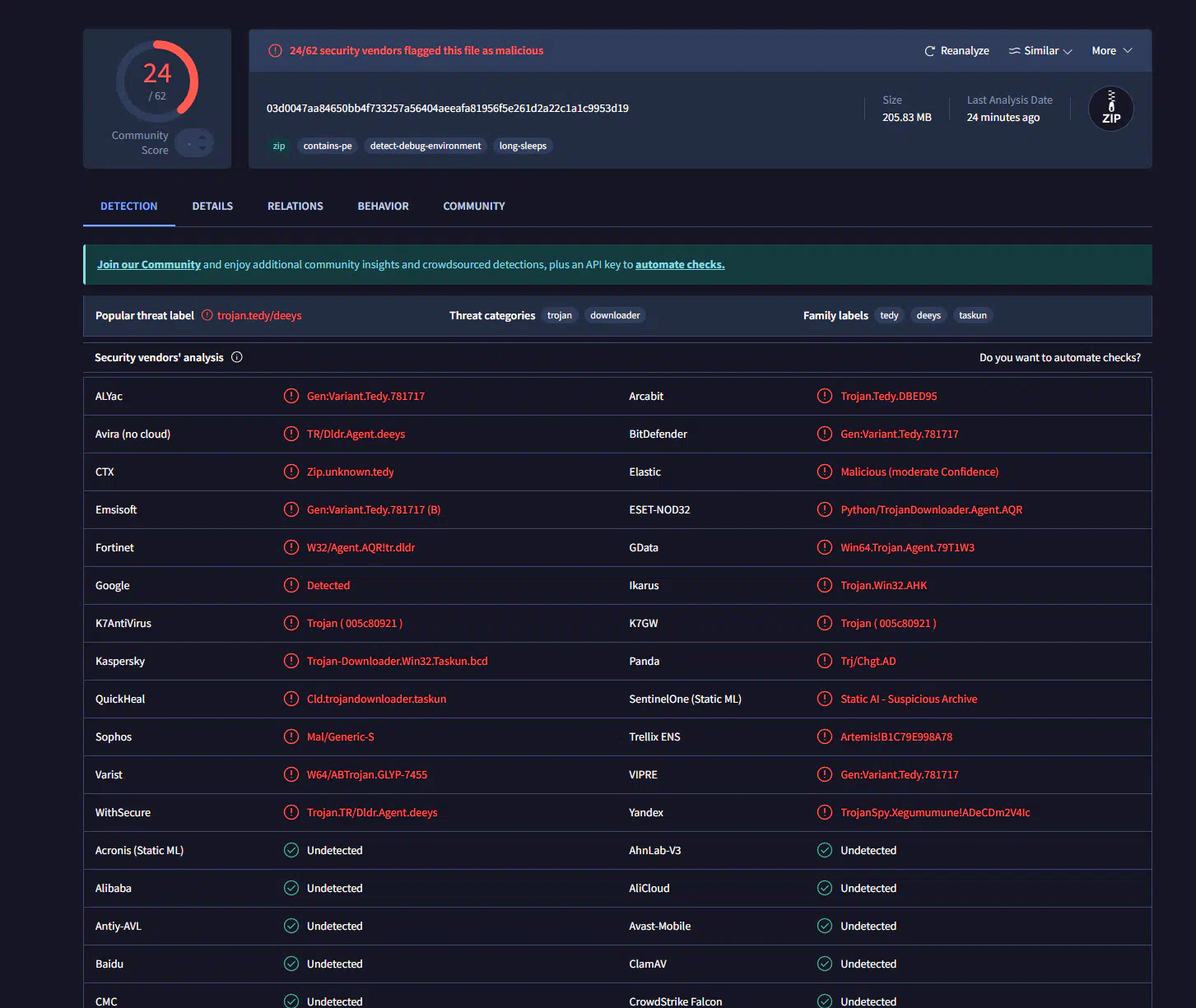This screenshot has width=1196, height=1008.
Task: Click the 24 minutes ago analysis date
Action: click(x=1003, y=118)
